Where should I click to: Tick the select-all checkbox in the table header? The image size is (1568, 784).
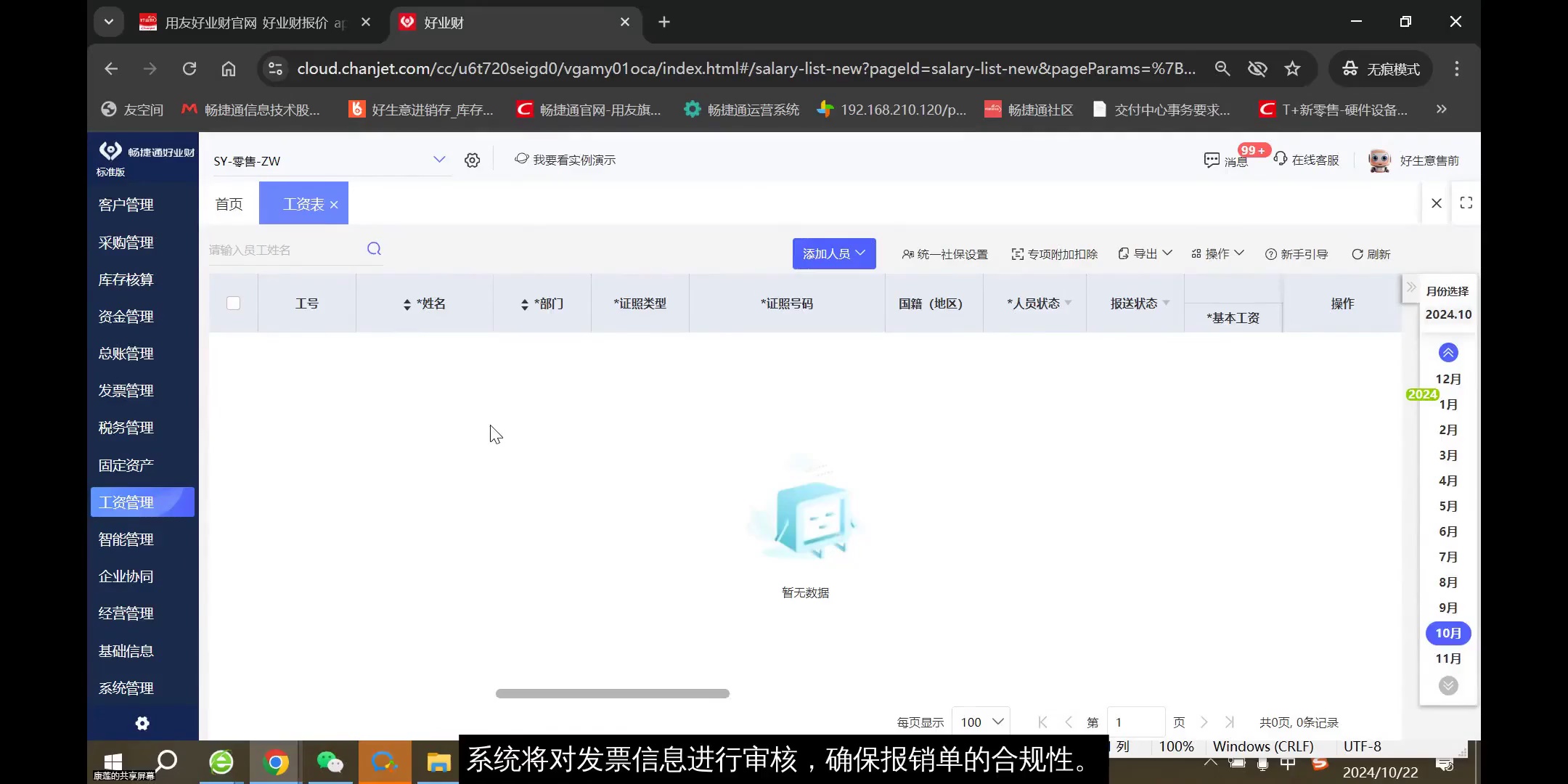coord(233,303)
